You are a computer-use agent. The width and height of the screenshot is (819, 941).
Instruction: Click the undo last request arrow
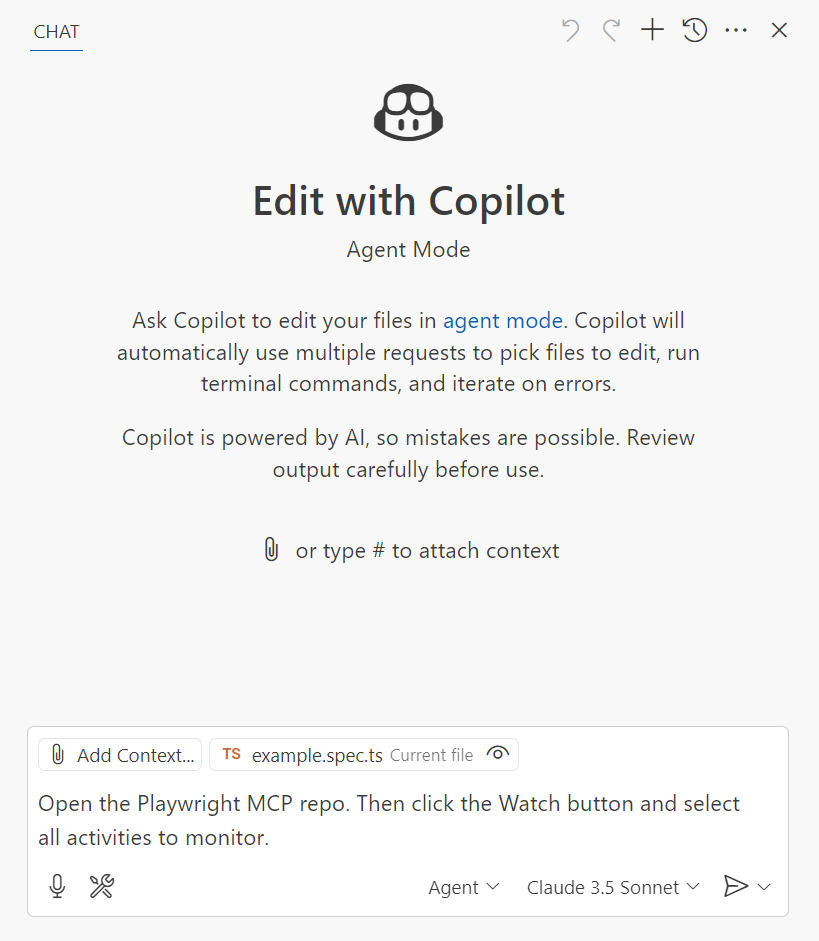[571, 31]
